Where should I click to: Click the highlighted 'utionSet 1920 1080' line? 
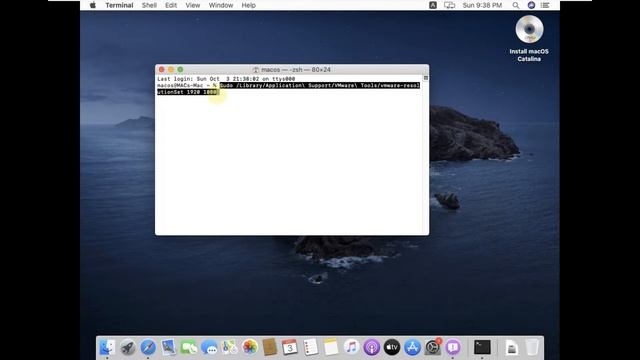coord(188,92)
